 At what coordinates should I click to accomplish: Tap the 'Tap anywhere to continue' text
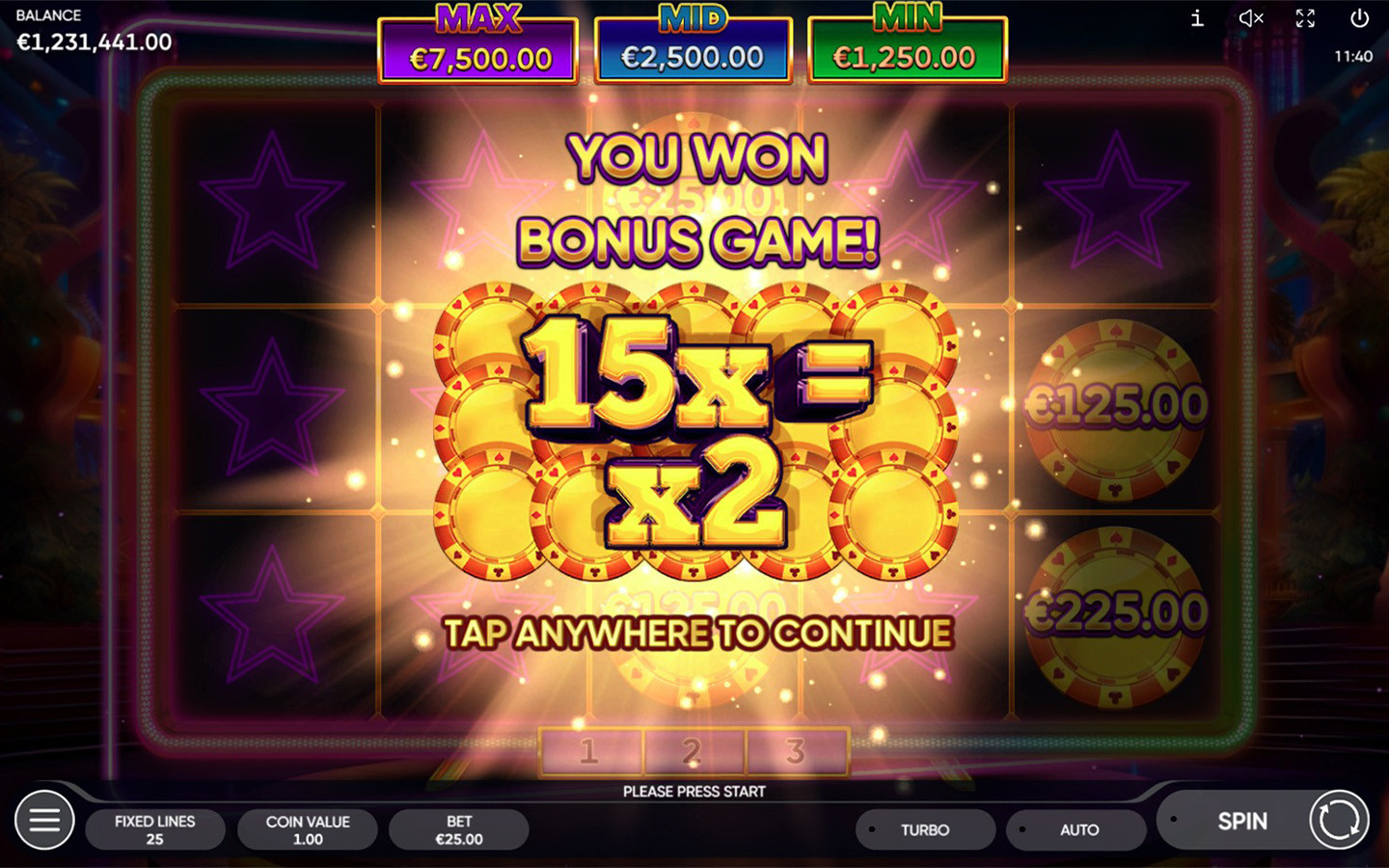click(698, 634)
